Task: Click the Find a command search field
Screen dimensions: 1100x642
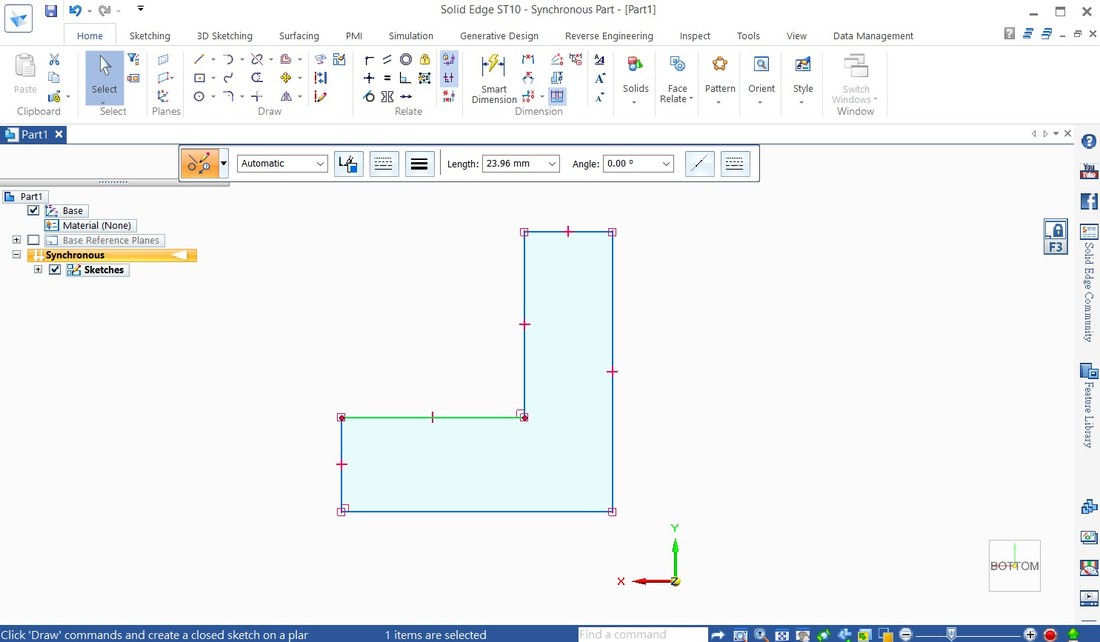Action: pyautogui.click(x=642, y=634)
